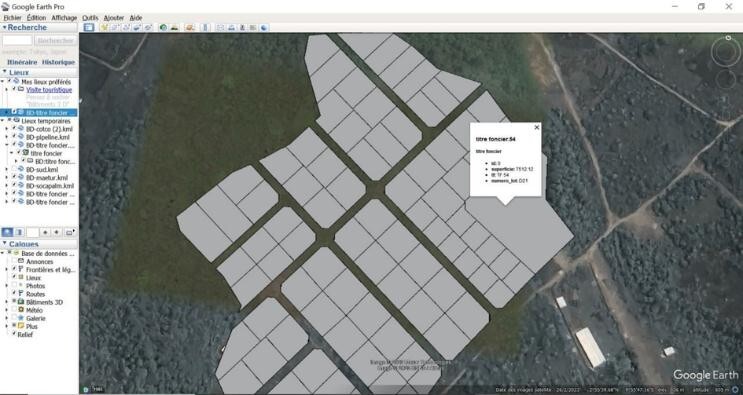Close the titre foncier:54 popup
743x395 pixels.
click(x=536, y=127)
